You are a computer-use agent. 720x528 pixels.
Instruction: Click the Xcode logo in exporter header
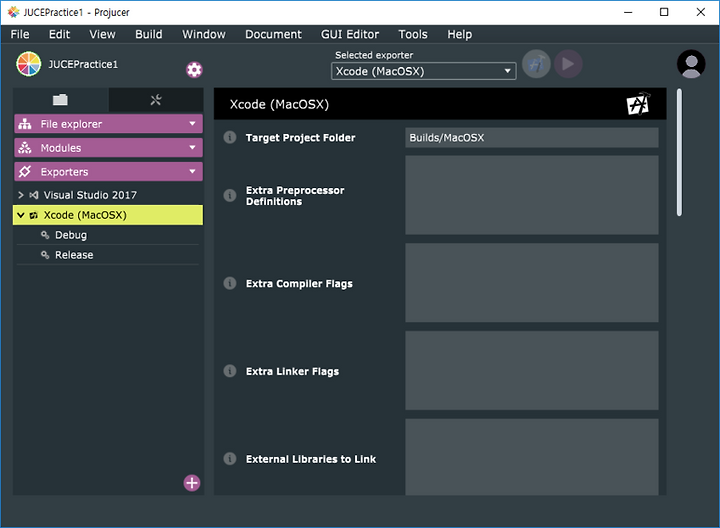(x=639, y=104)
